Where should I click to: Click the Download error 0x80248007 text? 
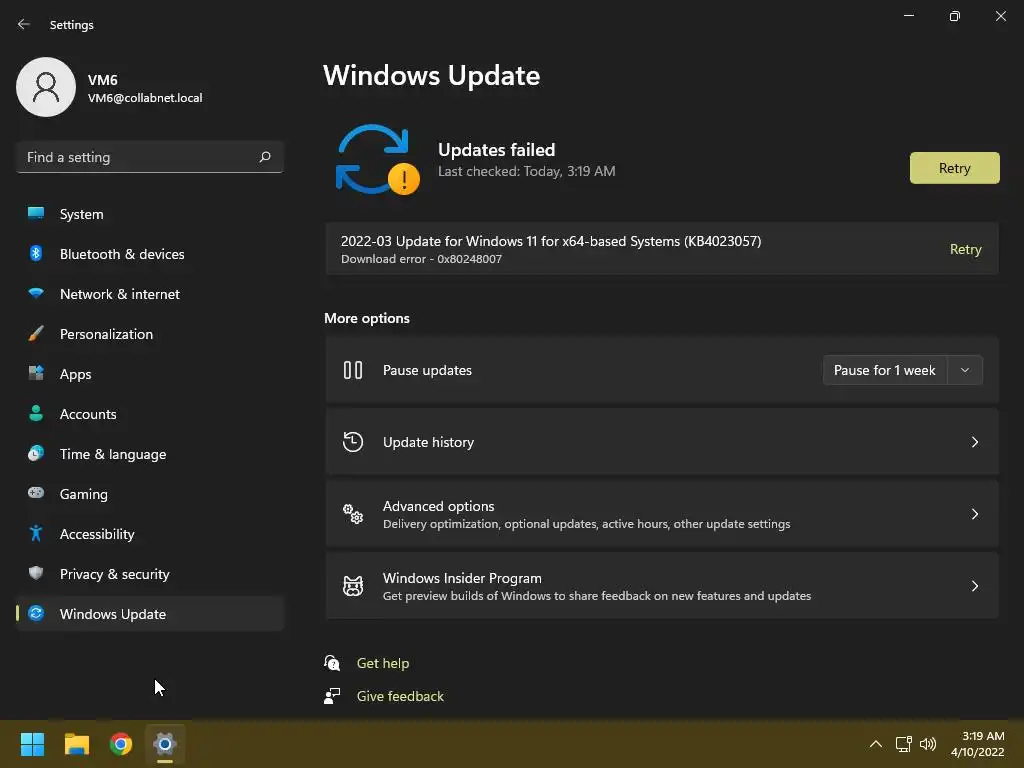pyautogui.click(x=421, y=259)
